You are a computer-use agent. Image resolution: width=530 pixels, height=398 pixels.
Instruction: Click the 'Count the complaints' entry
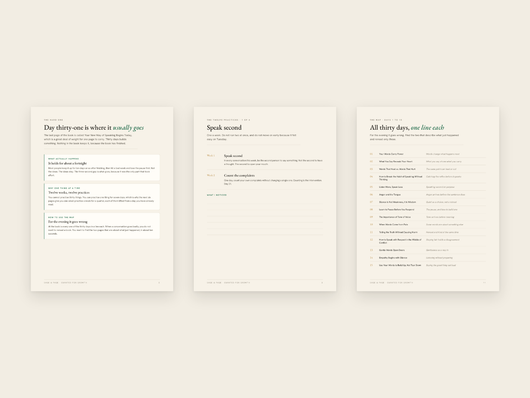265,179
